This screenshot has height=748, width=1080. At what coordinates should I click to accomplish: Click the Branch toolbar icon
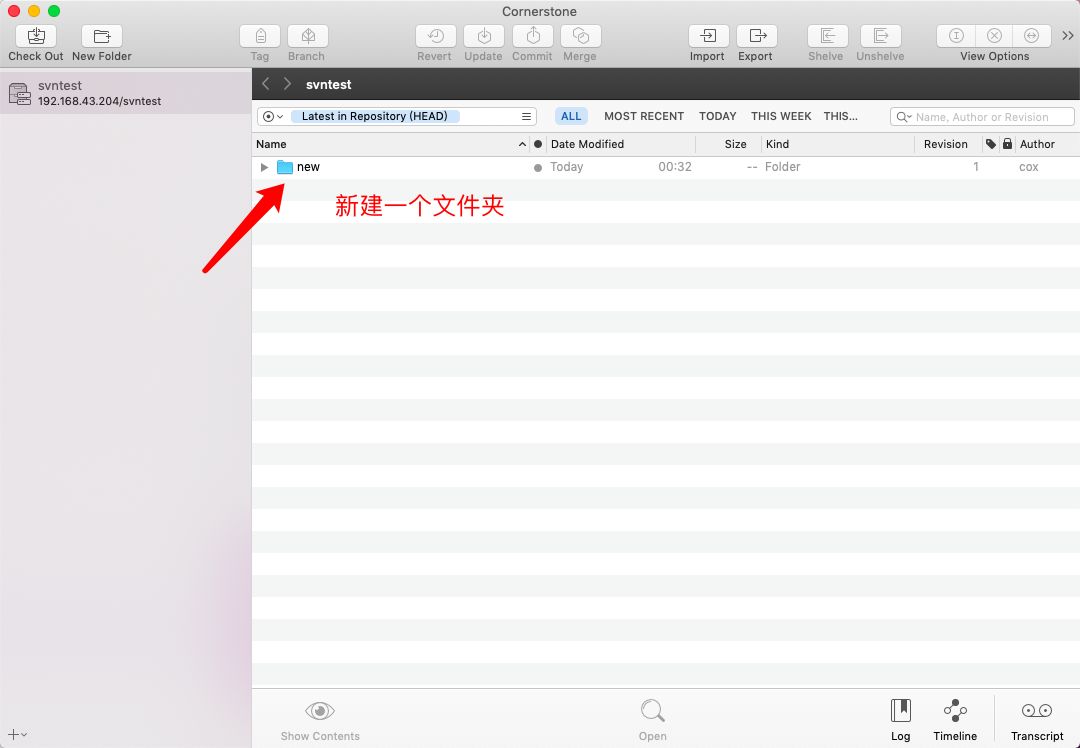pos(308,36)
